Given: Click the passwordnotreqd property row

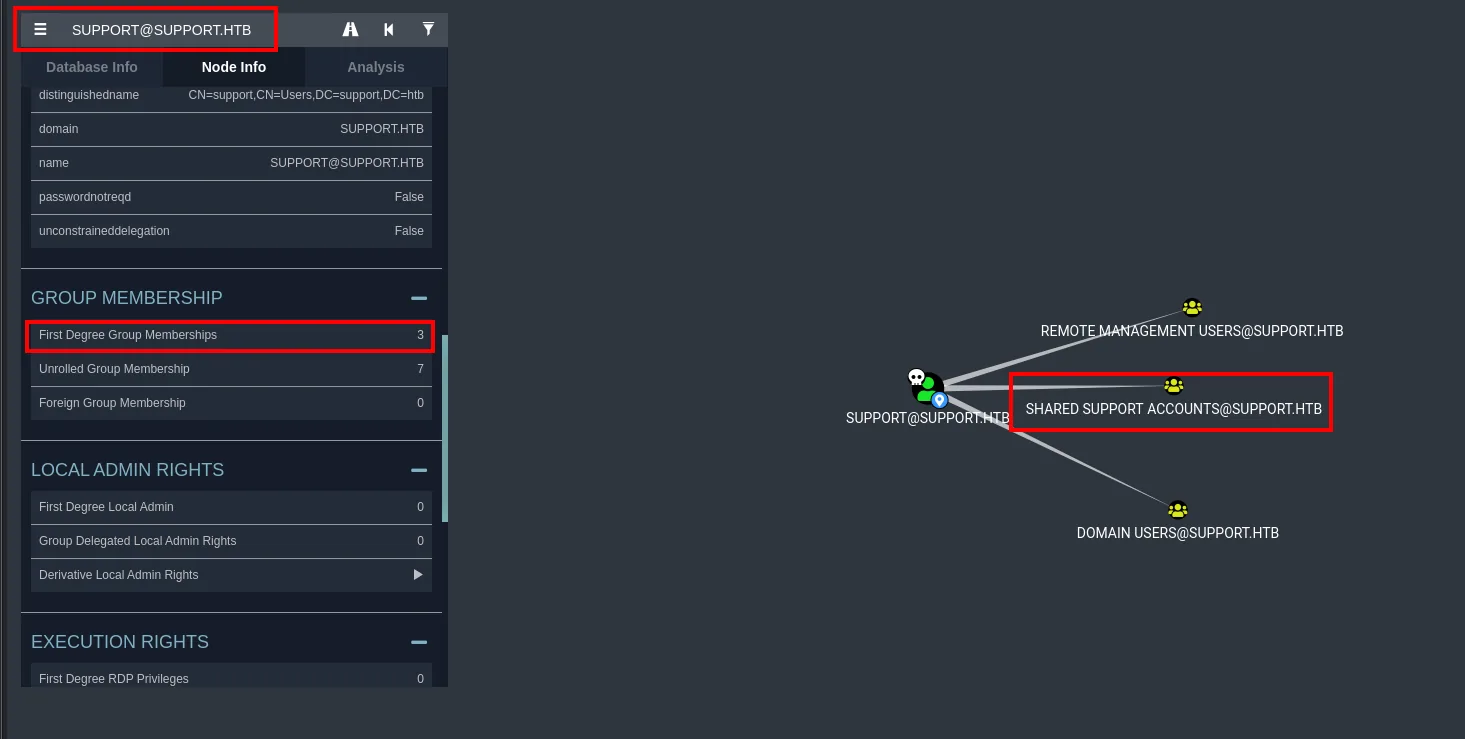Looking at the screenshot, I should point(231,197).
